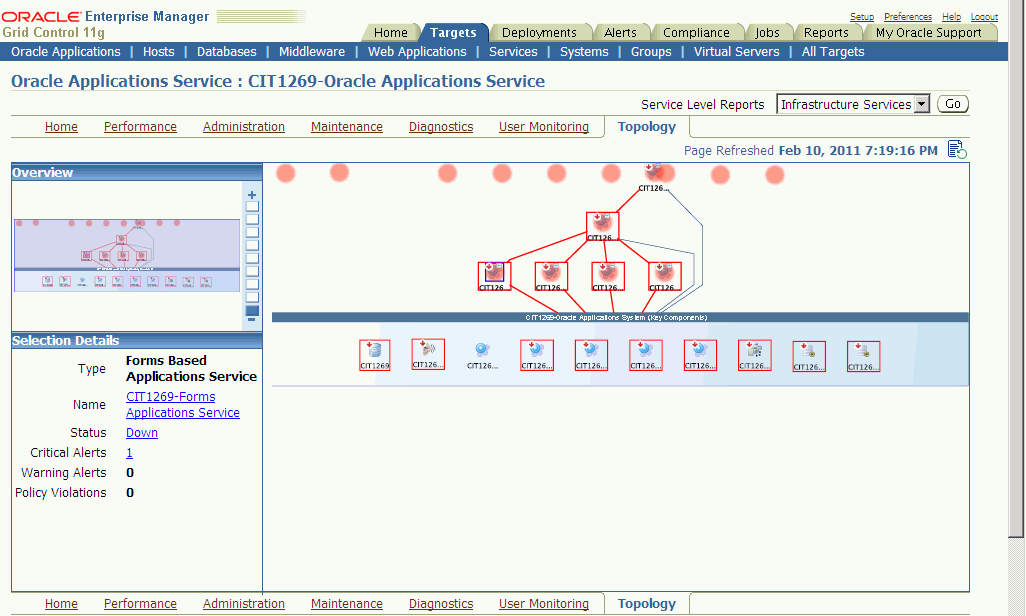Click the bottom Maintenance link
Image resolution: width=1026 pixels, height=616 pixels.
(x=347, y=604)
